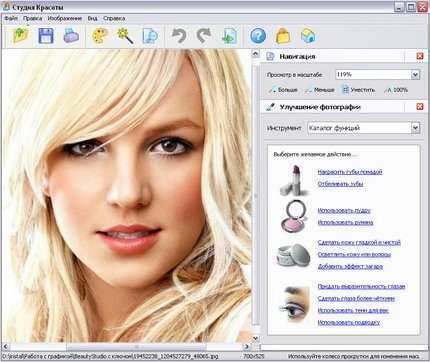Open the Инструмент dropdown list
Image resolution: width=430 pixels, height=362 pixels.
(x=415, y=128)
